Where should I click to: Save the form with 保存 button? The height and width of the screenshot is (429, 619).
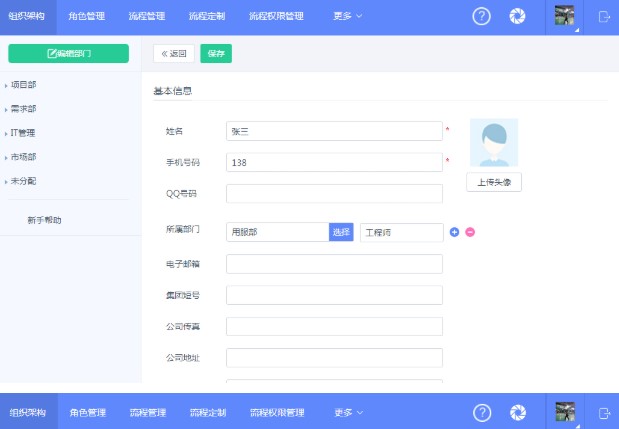tap(216, 53)
